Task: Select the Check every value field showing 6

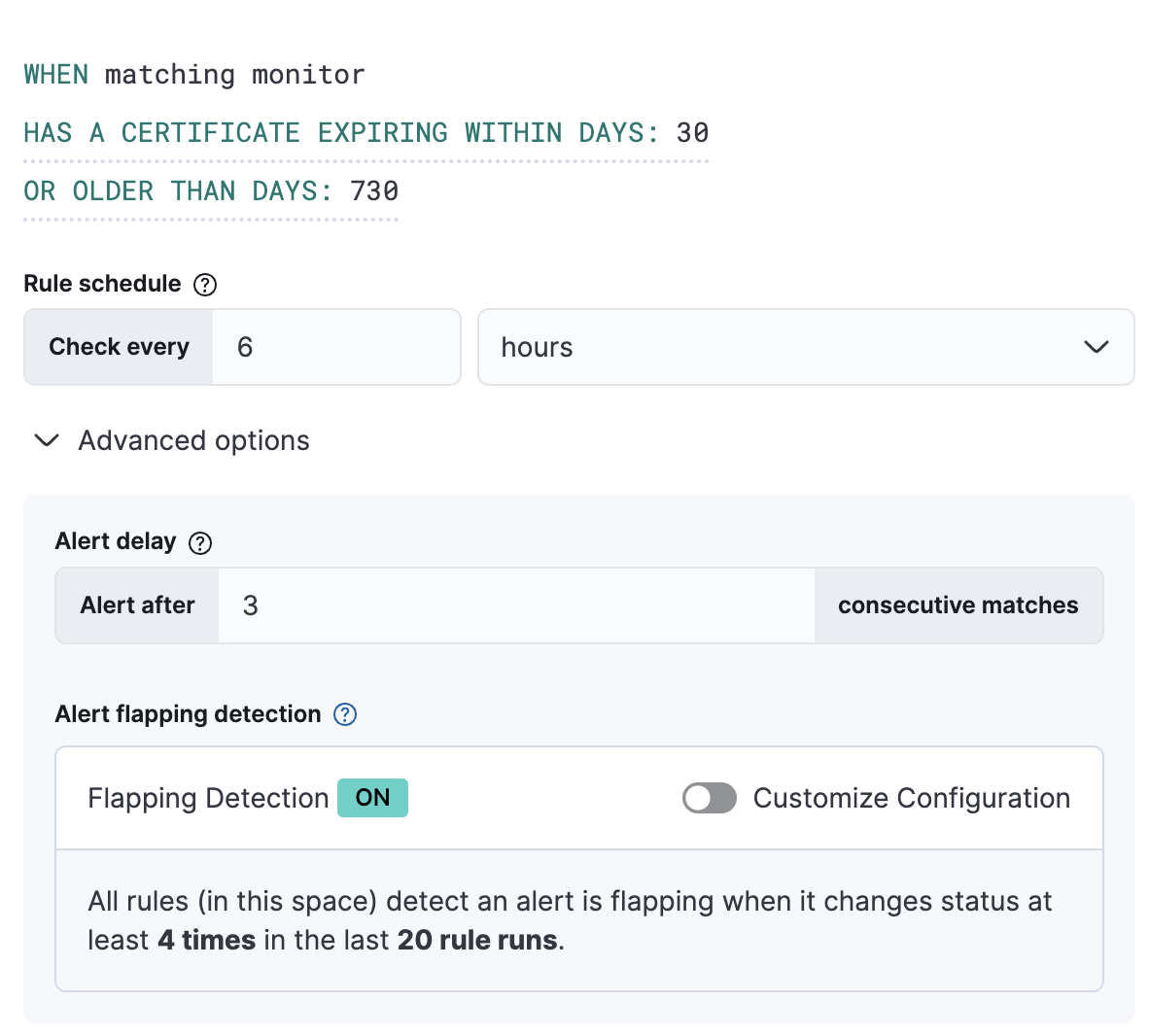Action: click(335, 347)
